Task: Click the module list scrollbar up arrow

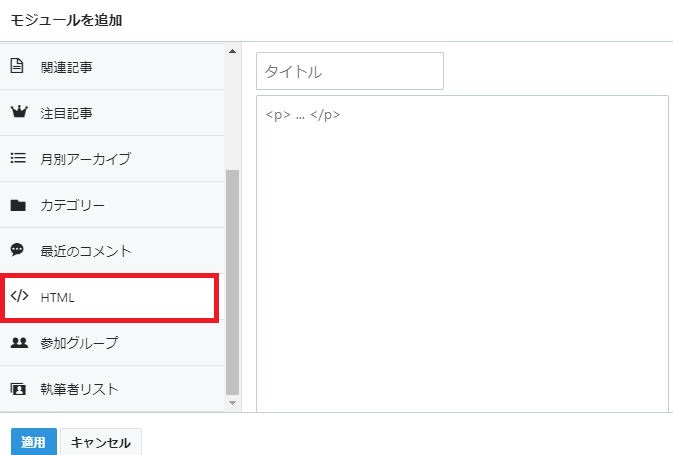Action: (x=232, y=51)
